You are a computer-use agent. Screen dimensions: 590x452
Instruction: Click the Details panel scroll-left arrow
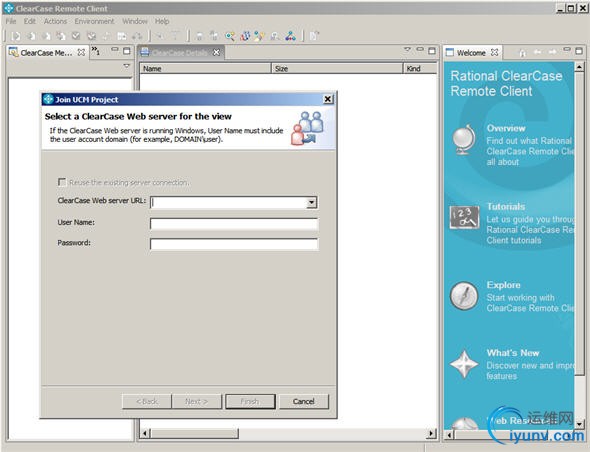145,434
